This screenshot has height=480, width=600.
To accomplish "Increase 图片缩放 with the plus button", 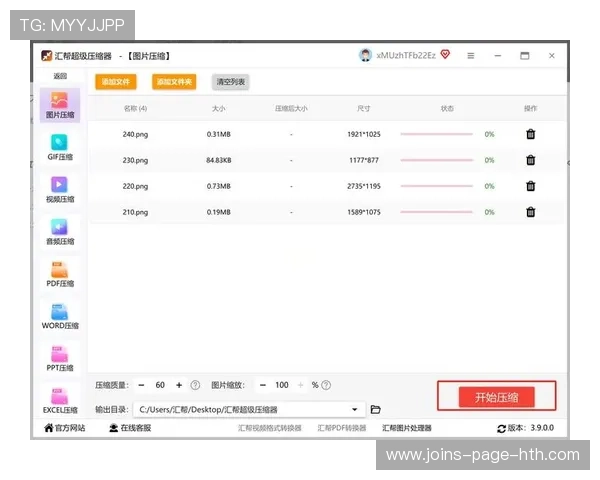I will [x=300, y=385].
